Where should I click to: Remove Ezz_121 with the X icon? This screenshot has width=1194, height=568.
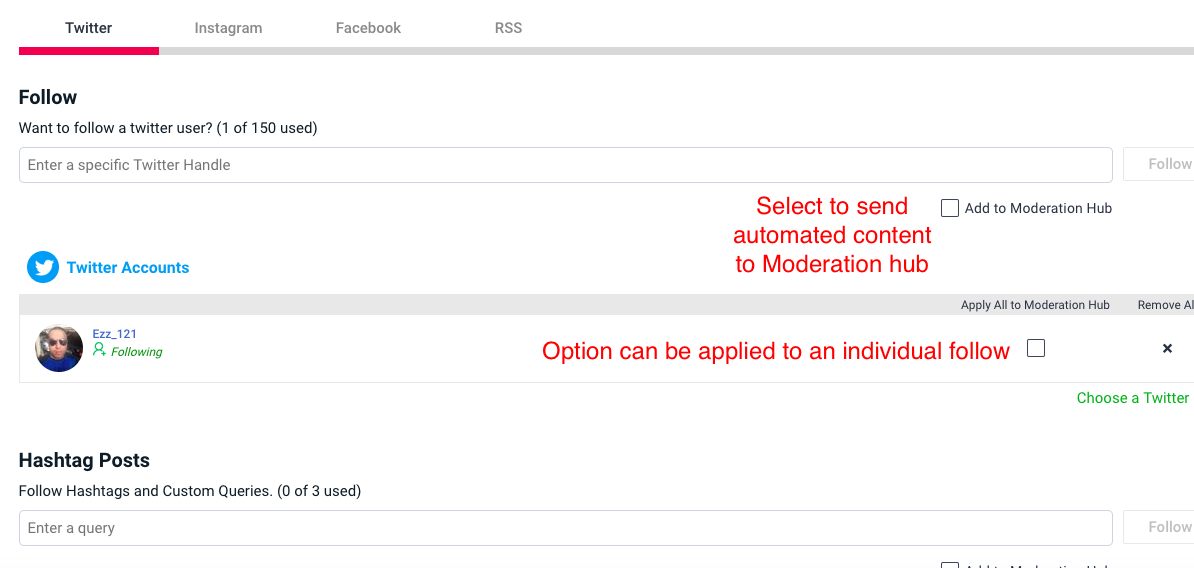click(1167, 348)
